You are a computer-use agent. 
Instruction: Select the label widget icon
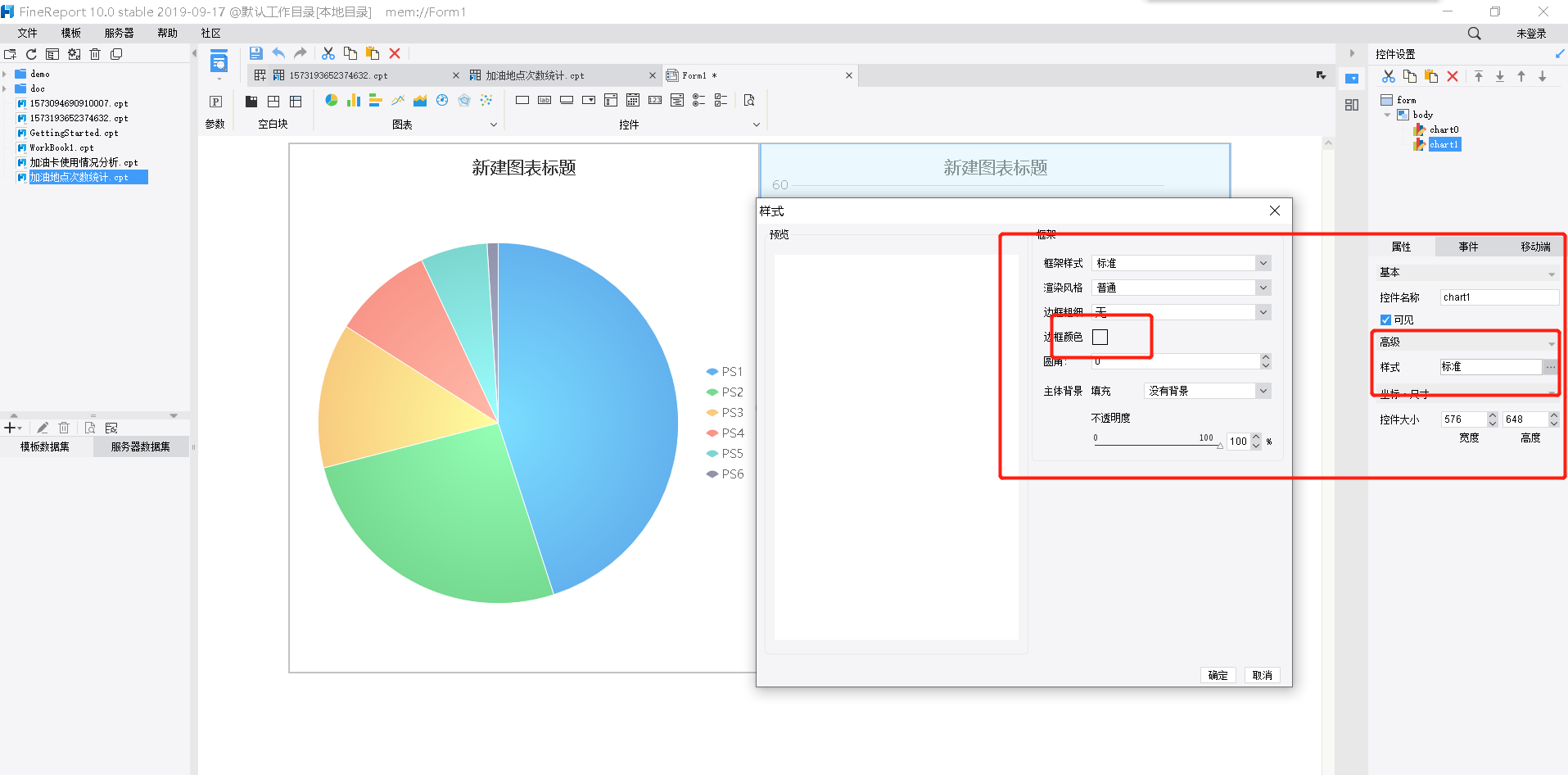[x=545, y=100]
